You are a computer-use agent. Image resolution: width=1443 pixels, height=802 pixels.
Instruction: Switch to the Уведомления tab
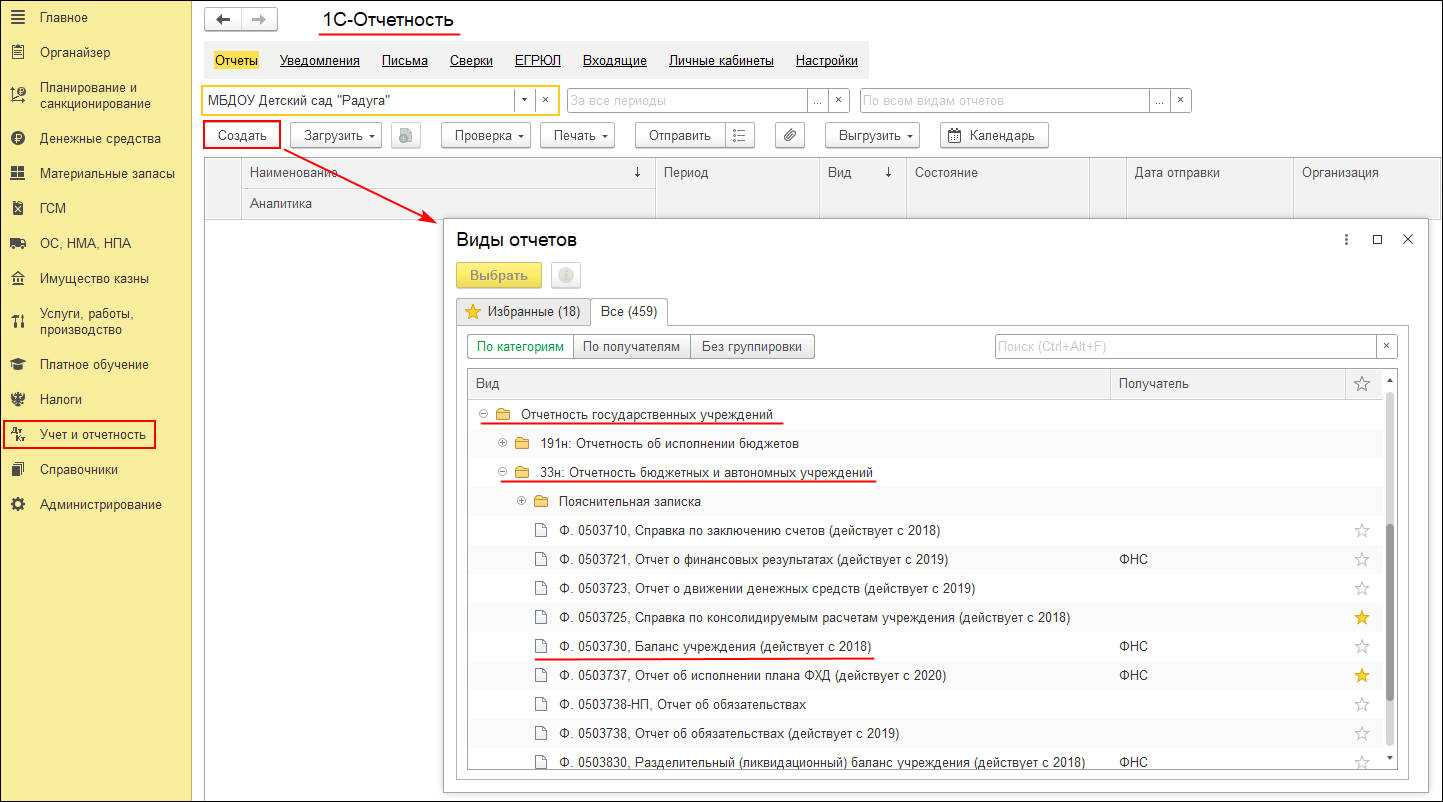pos(320,60)
